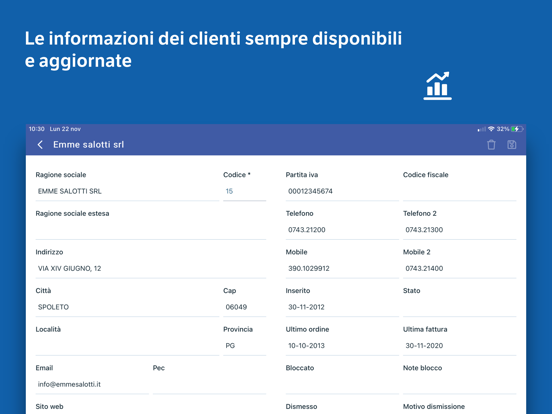Click the Telefono field 0743.21200
Image resolution: width=552 pixels, height=414 pixels.
[342, 230]
